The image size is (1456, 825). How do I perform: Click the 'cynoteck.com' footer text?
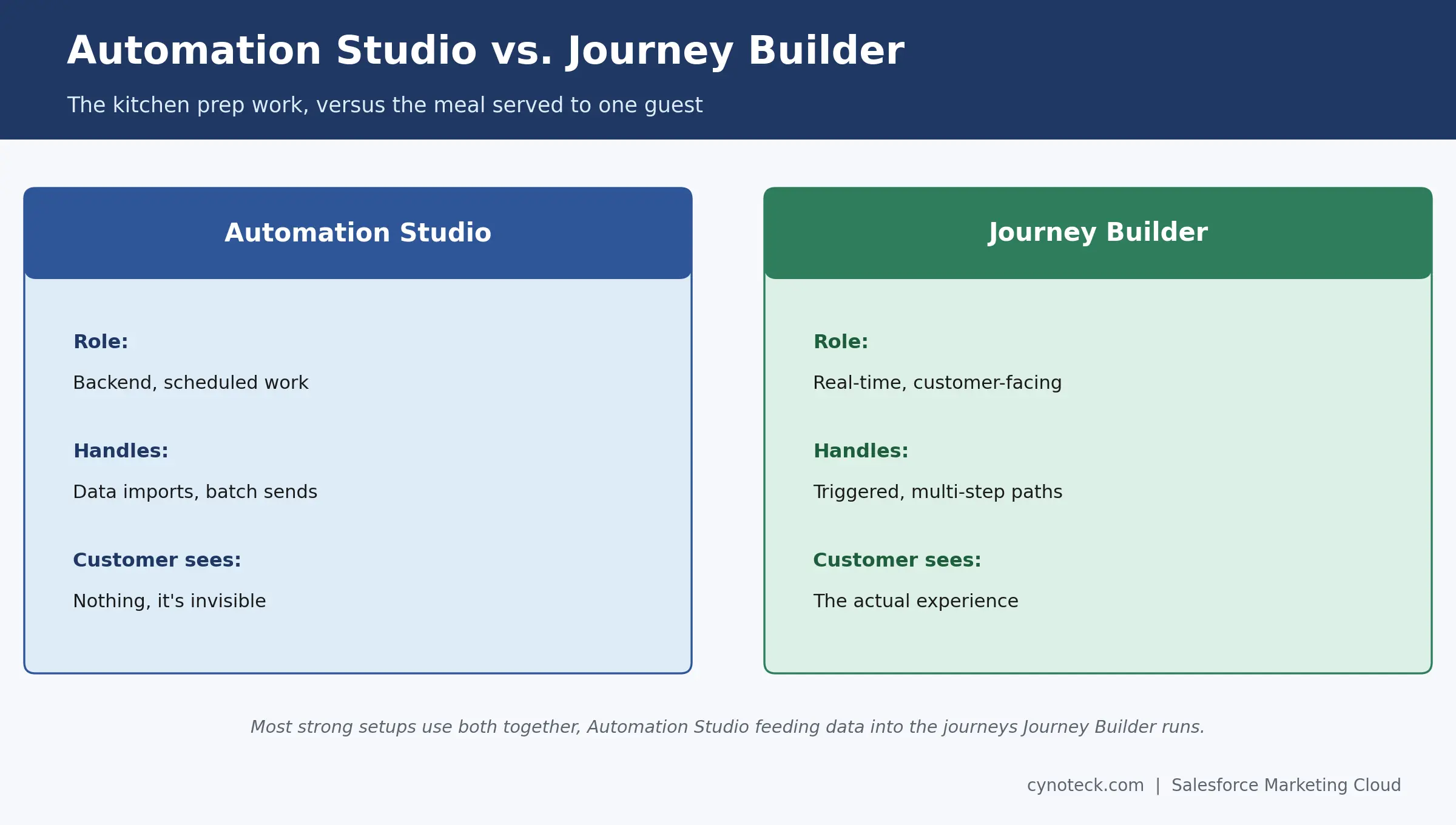pyautogui.click(x=1085, y=786)
